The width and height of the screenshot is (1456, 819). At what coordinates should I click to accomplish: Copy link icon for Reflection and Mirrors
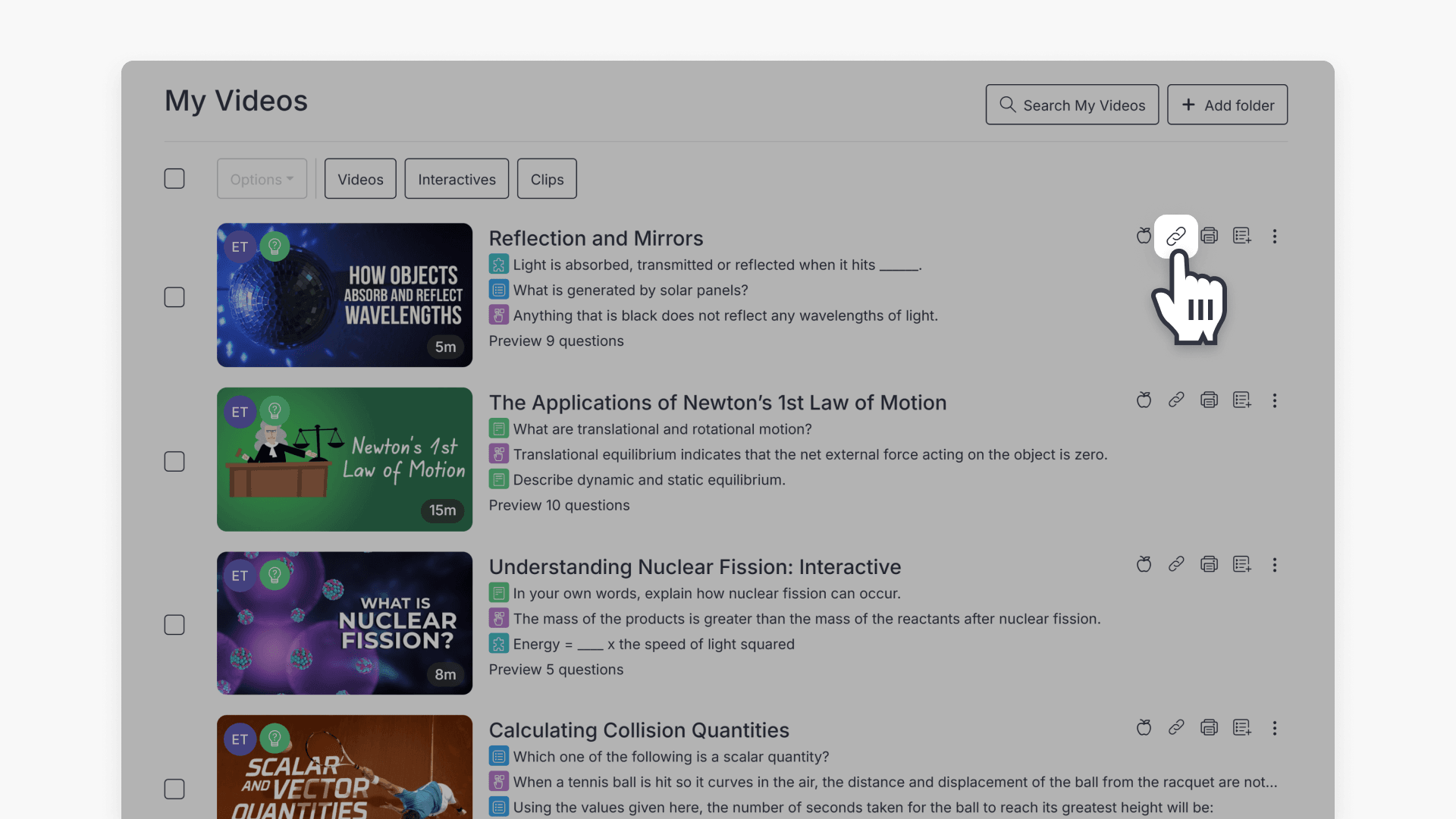pos(1175,236)
